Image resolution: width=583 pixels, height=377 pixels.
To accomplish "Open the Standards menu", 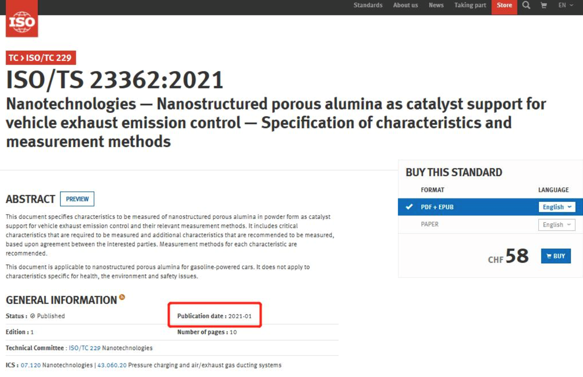I will tap(368, 5).
